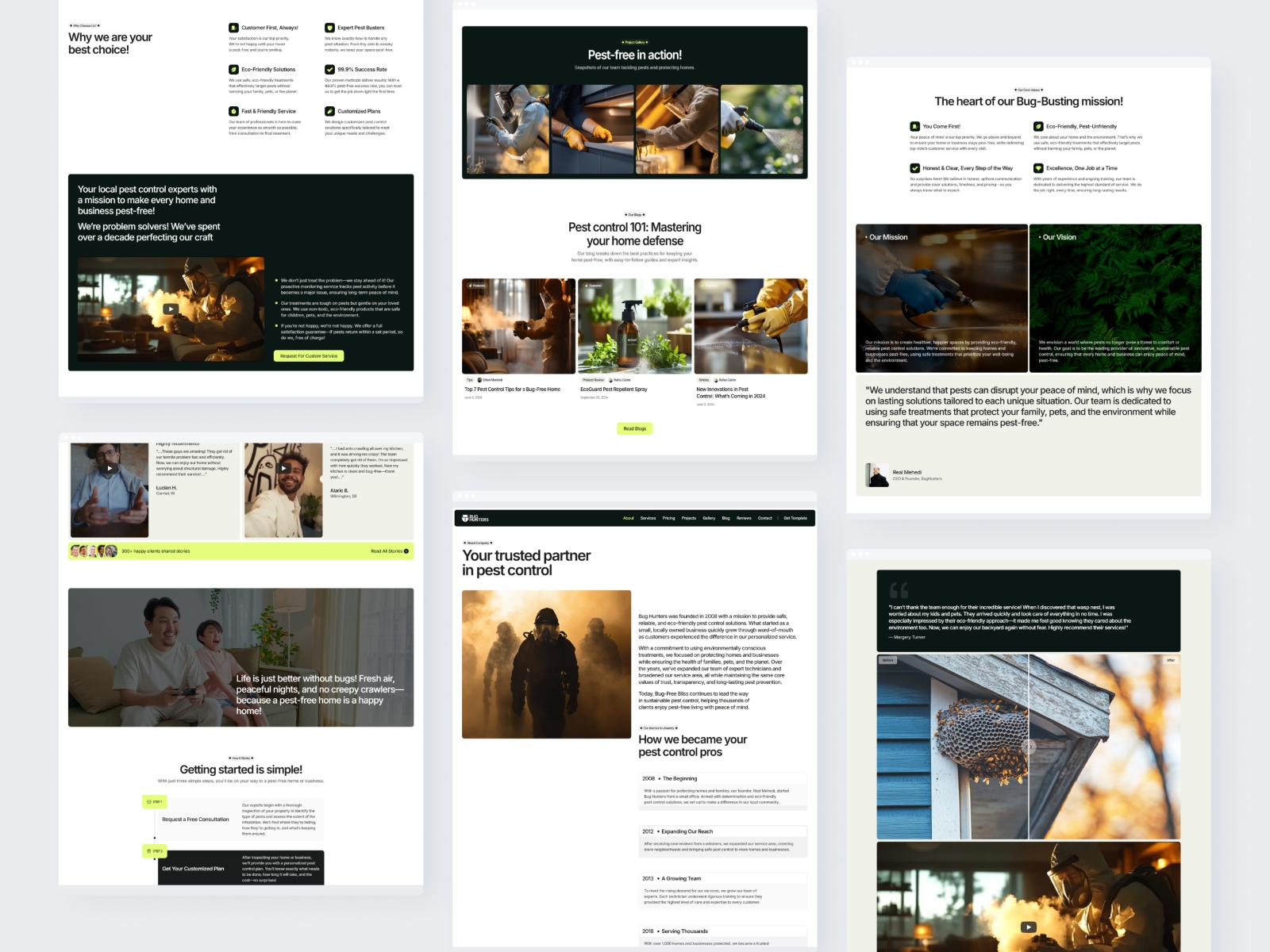The image size is (1270, 952).
Task: Click the Fast & Friendly Service icon
Action: point(232,111)
